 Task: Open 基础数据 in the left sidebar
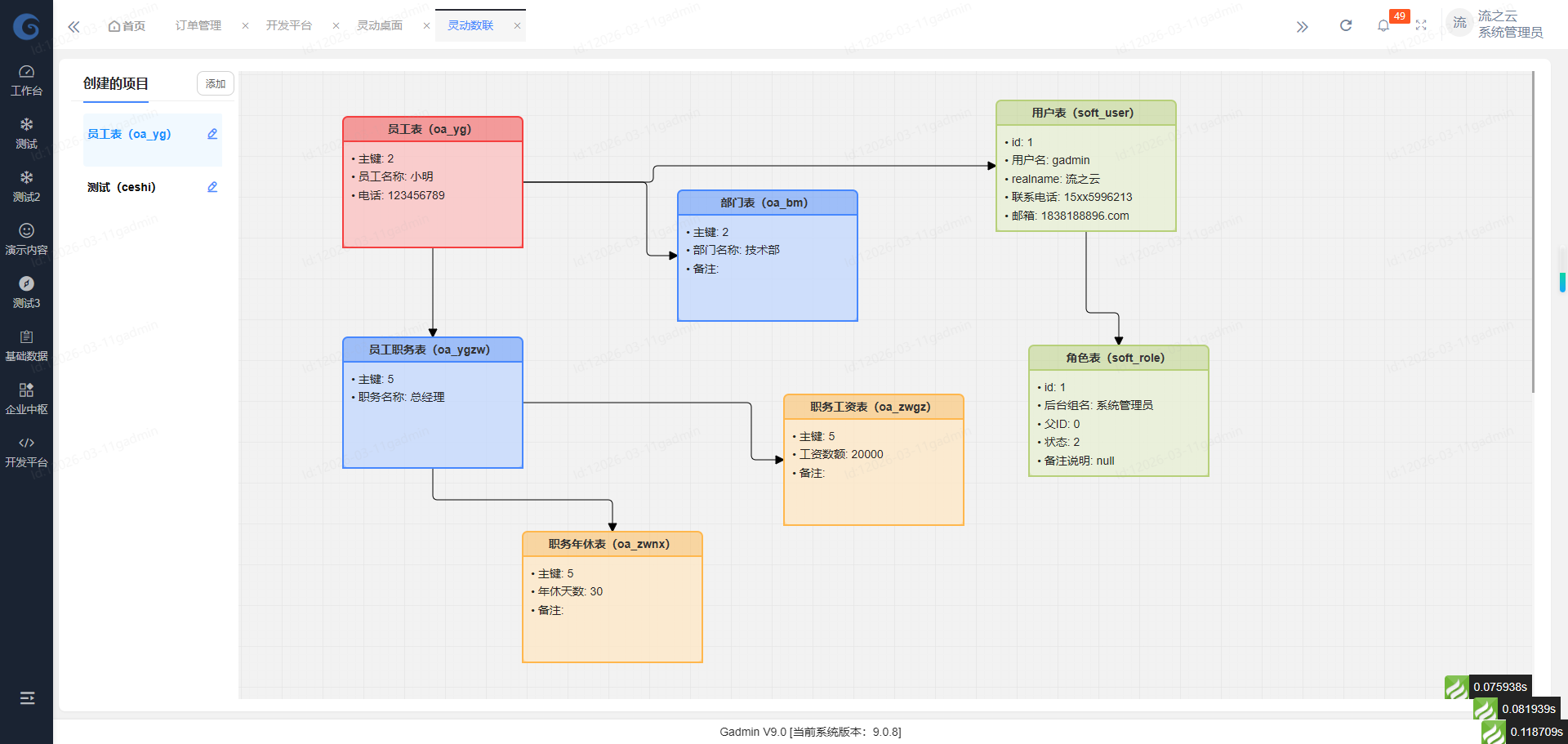pyautogui.click(x=26, y=345)
